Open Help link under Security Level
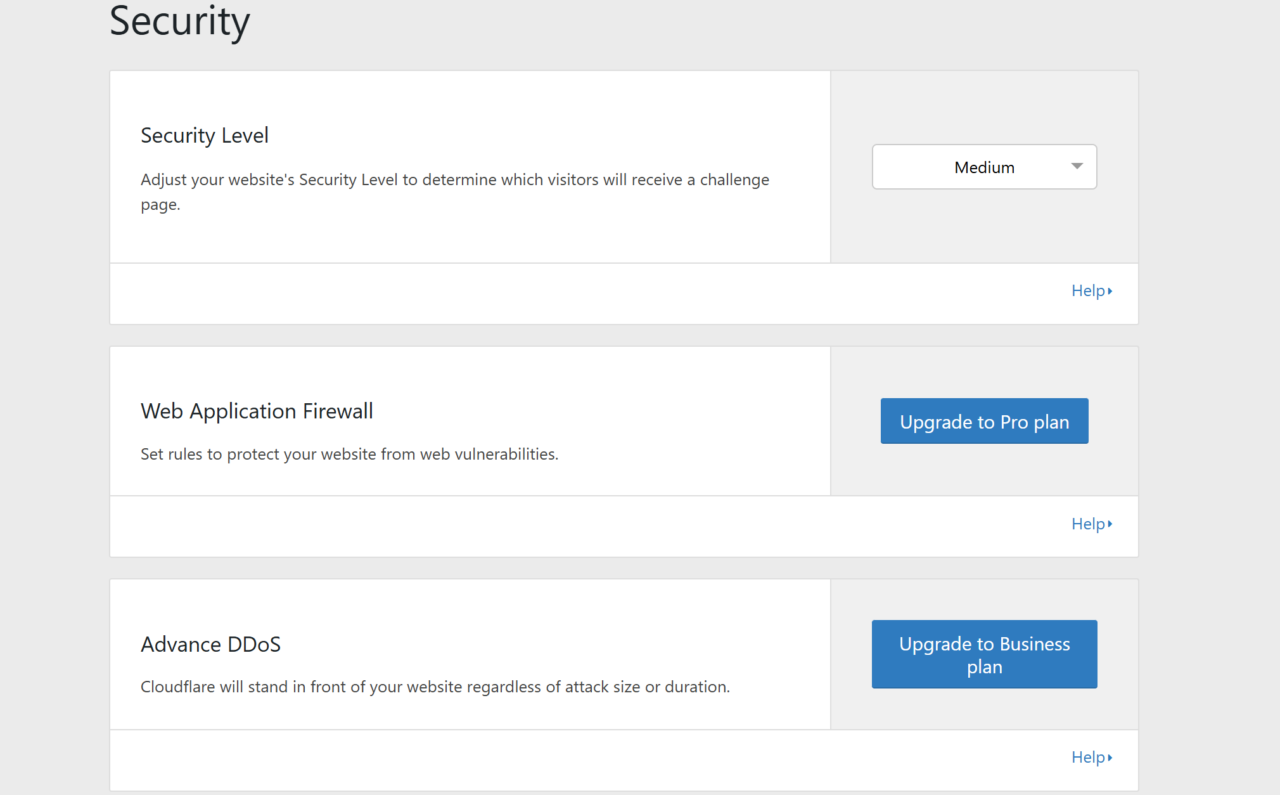The width and height of the screenshot is (1280, 795). 1087,291
